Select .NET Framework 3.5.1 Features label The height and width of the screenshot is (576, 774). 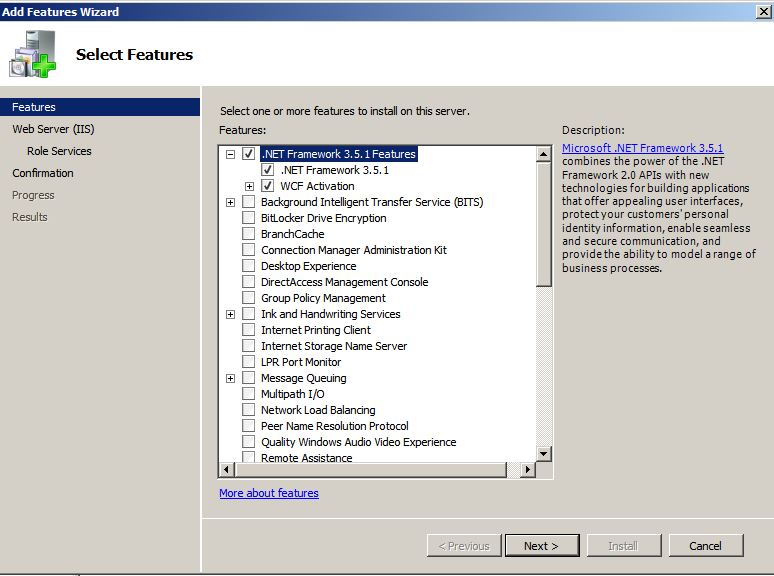point(339,154)
